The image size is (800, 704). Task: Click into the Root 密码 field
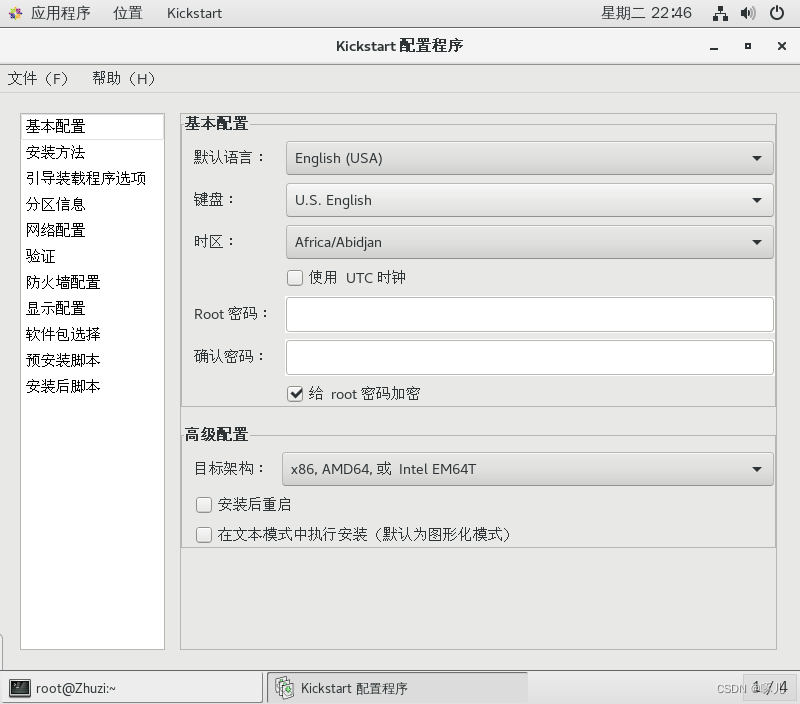(530, 315)
